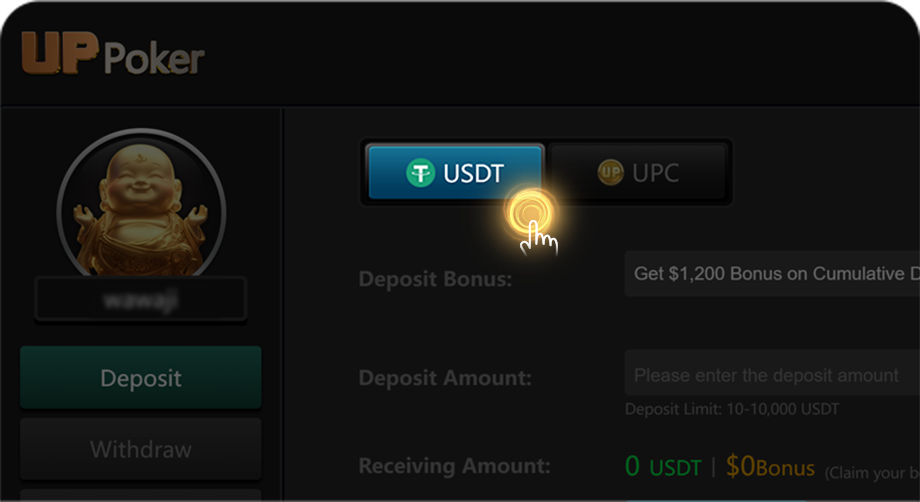The image size is (920, 502).
Task: Click the "Receiving Amount:" label
Action: 454,466
